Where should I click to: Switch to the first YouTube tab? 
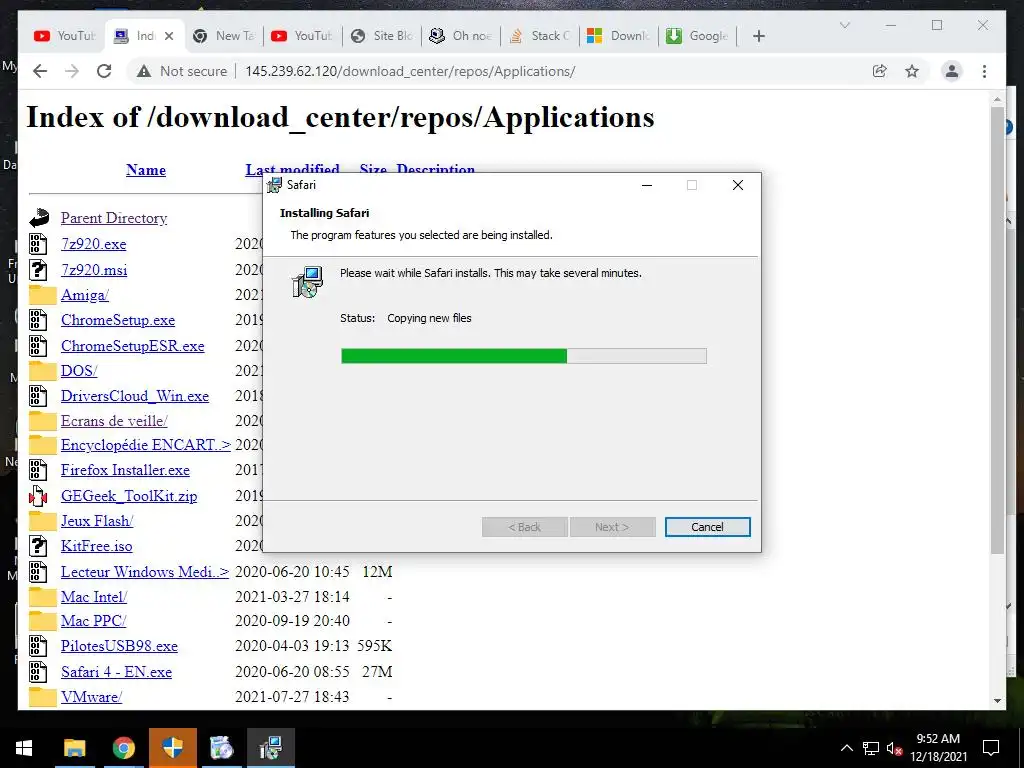[x=64, y=36]
